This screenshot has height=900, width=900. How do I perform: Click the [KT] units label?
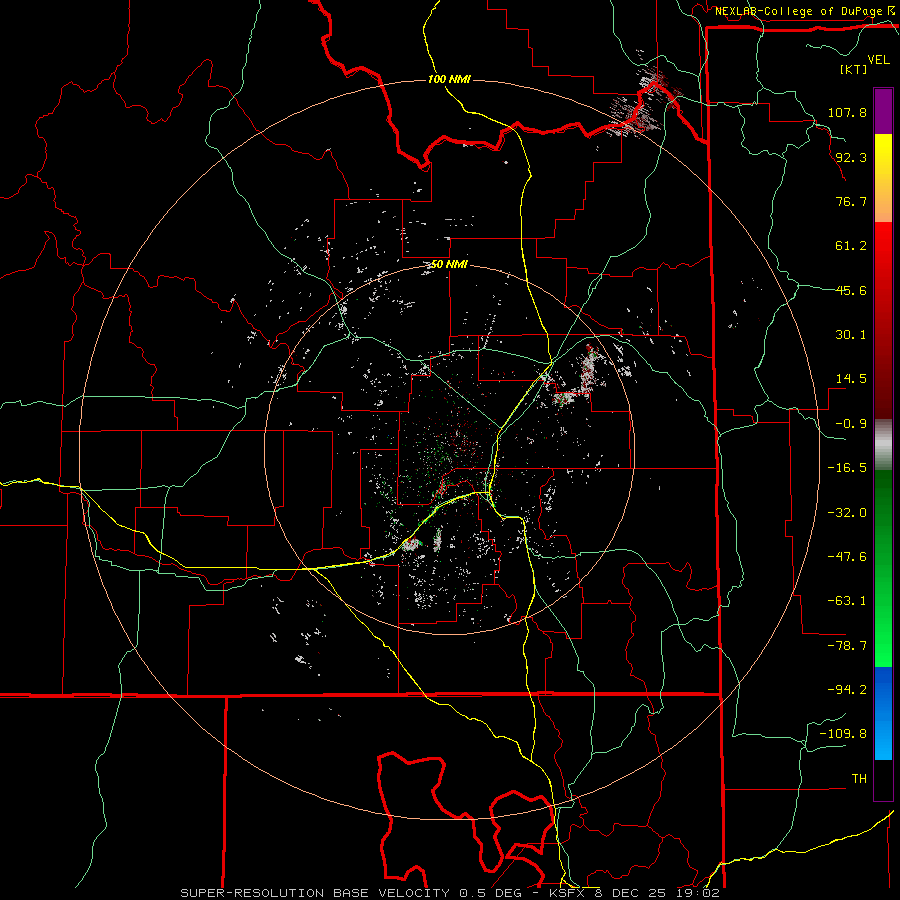854,69
